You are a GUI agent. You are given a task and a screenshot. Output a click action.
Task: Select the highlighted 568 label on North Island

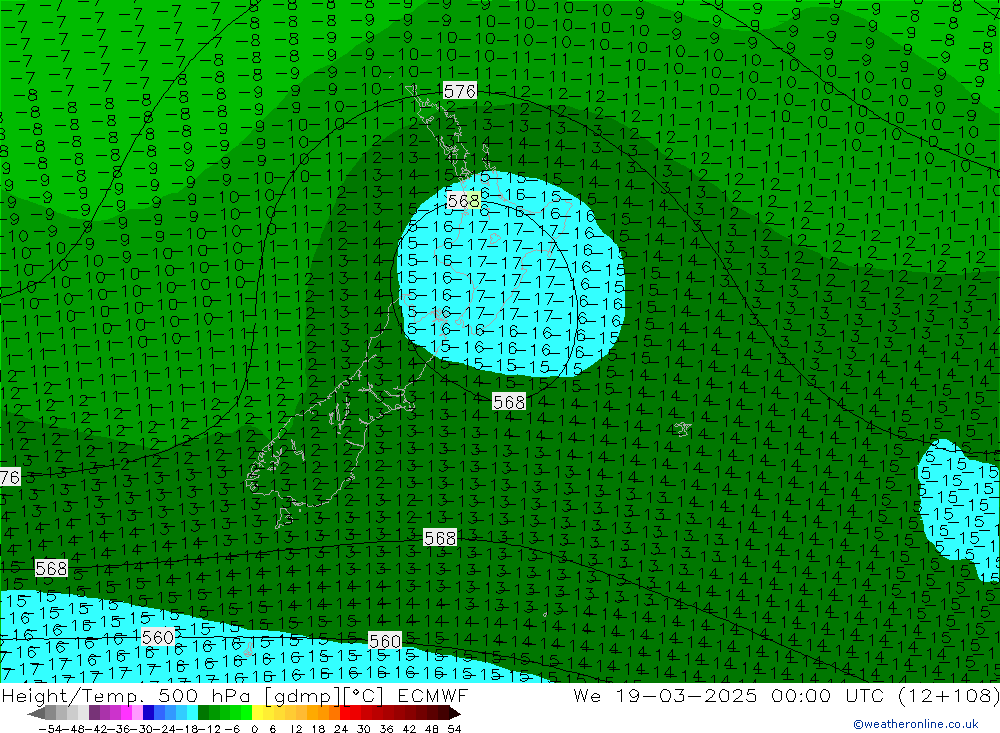click(x=463, y=201)
